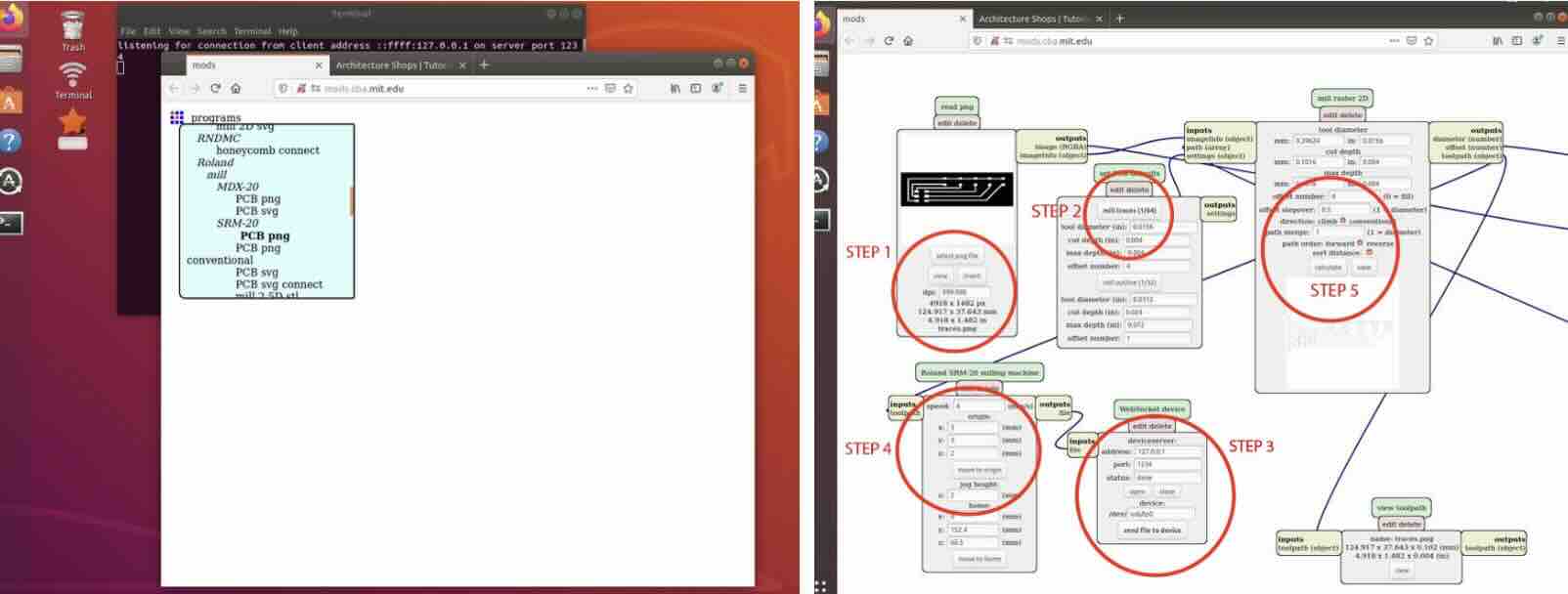
Task: Click the reload icon in the left browser
Action: pos(215,88)
